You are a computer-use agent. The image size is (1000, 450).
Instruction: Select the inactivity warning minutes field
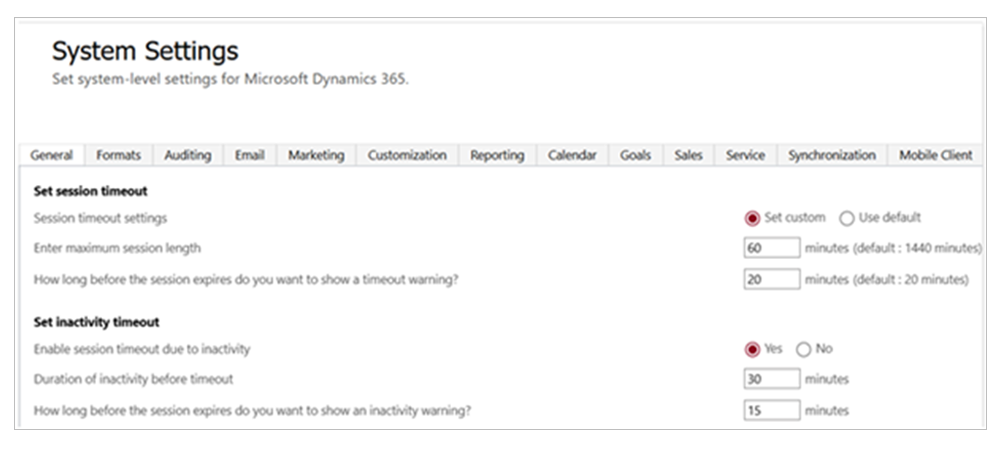[771, 410]
